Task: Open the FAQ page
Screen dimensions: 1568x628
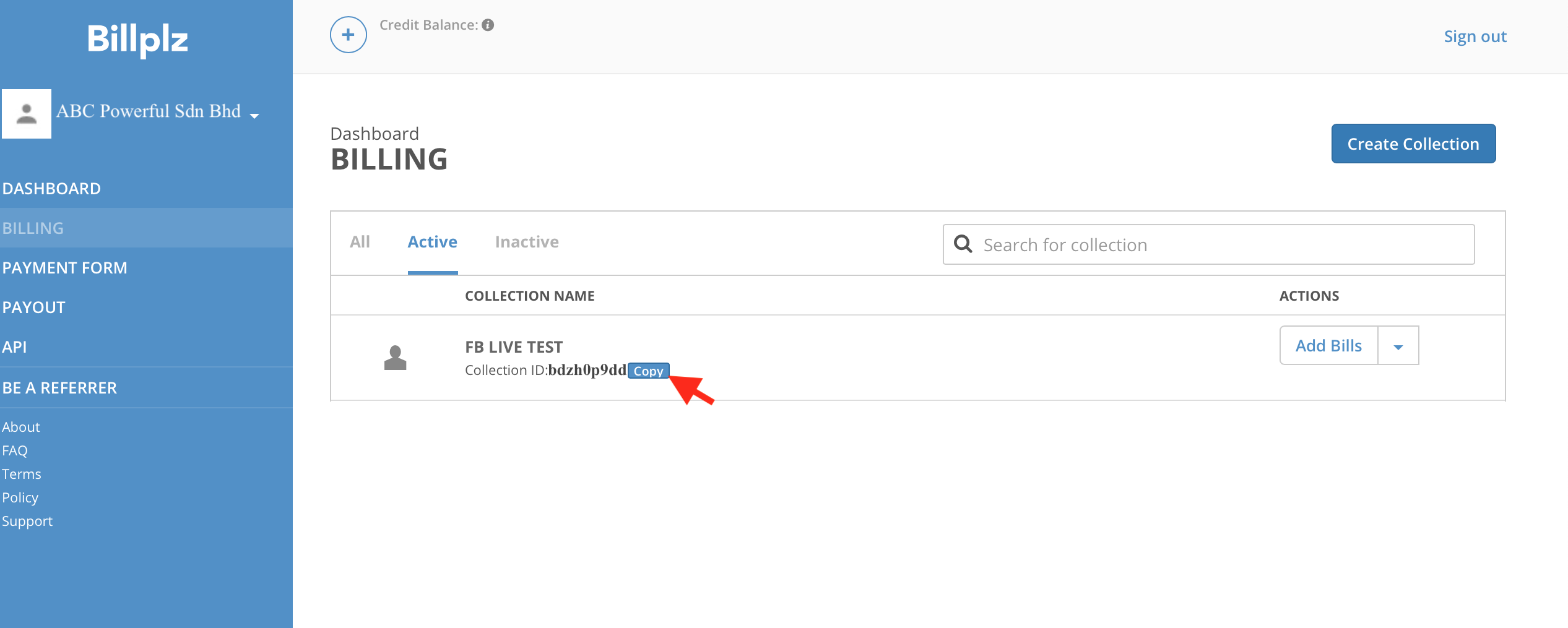Action: pyautogui.click(x=14, y=450)
